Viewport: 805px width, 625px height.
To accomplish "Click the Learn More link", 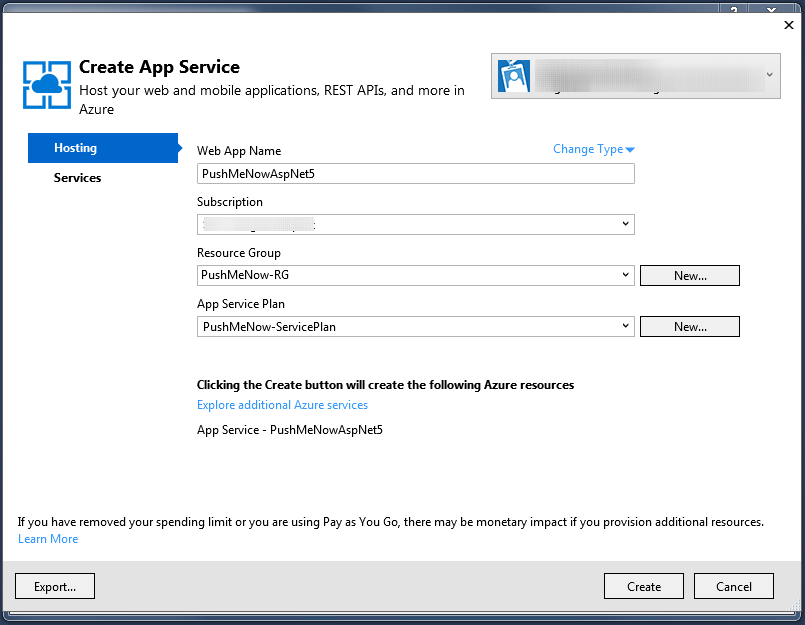I will pyautogui.click(x=48, y=539).
